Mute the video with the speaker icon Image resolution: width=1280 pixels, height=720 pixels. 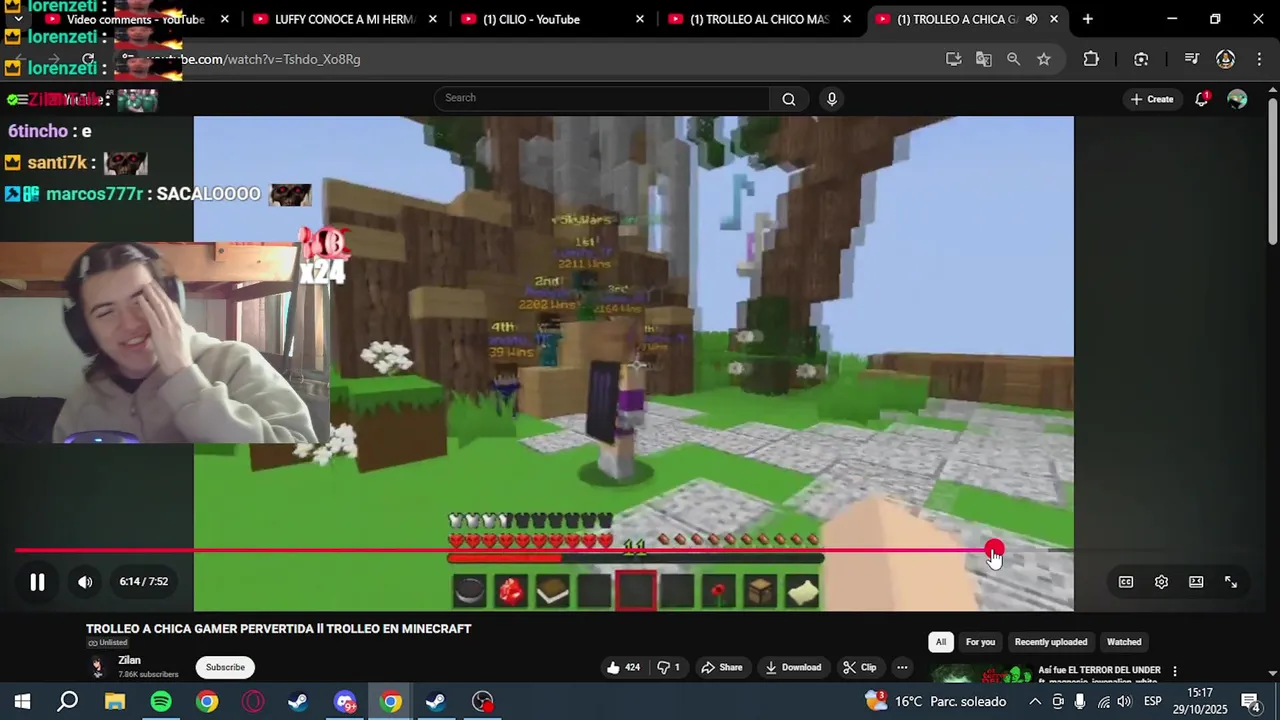[86, 582]
